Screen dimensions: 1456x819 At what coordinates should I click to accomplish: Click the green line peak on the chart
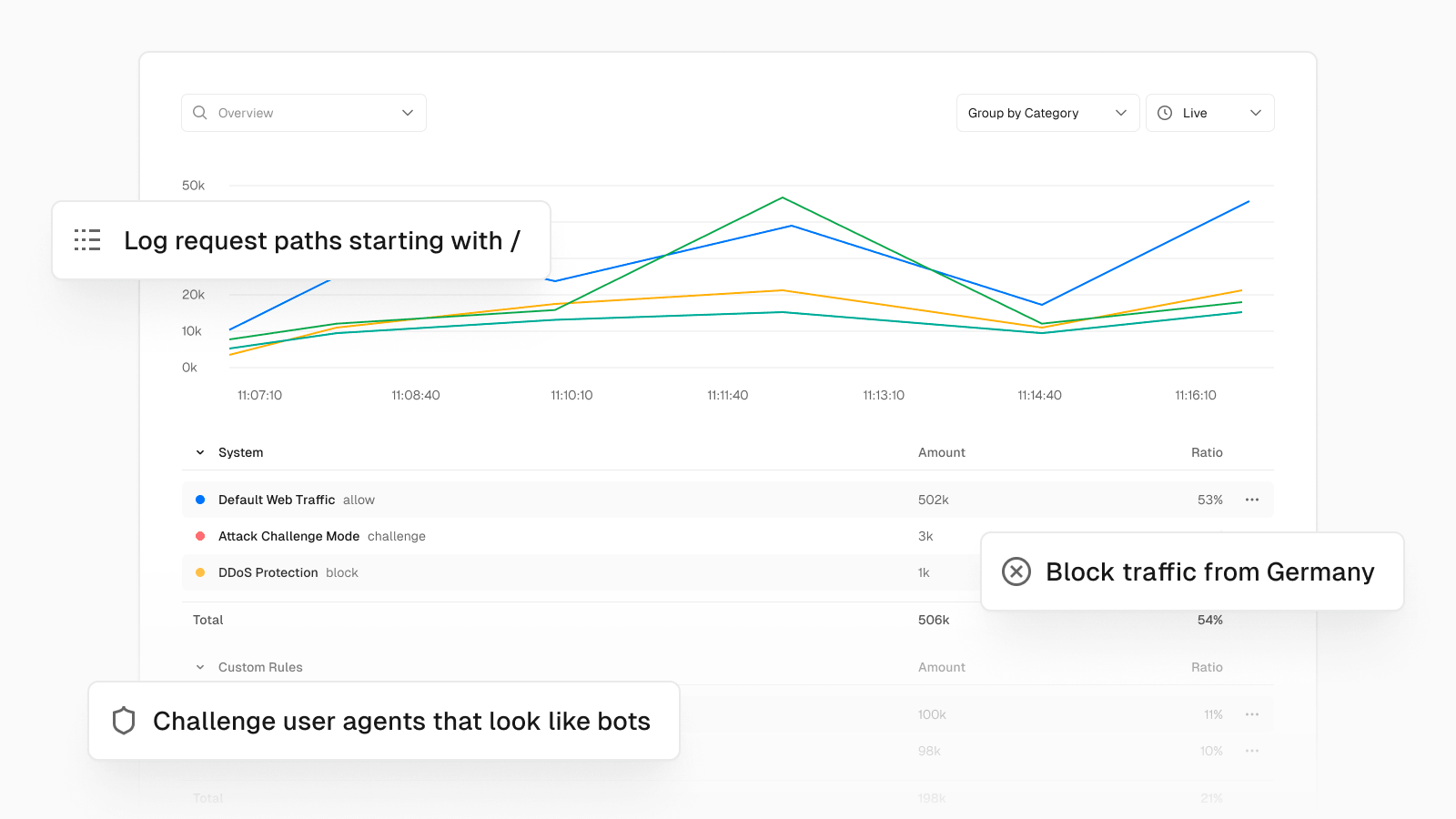783,197
